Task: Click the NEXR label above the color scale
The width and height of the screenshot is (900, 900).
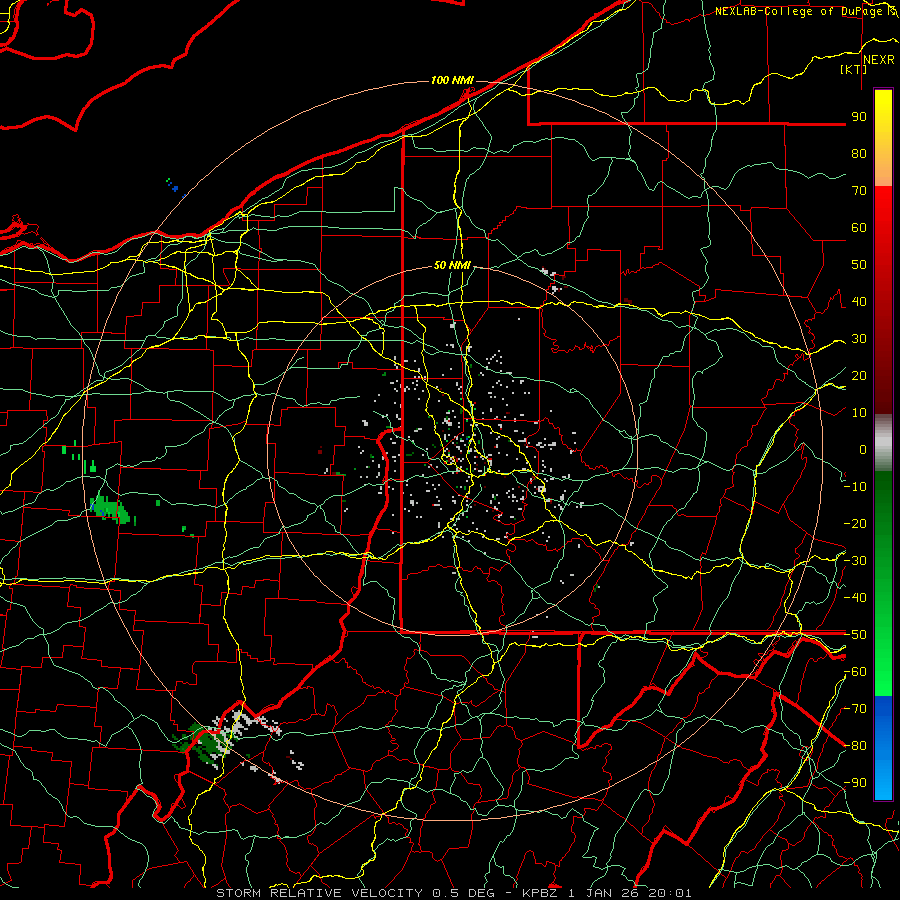Action: coord(878,60)
